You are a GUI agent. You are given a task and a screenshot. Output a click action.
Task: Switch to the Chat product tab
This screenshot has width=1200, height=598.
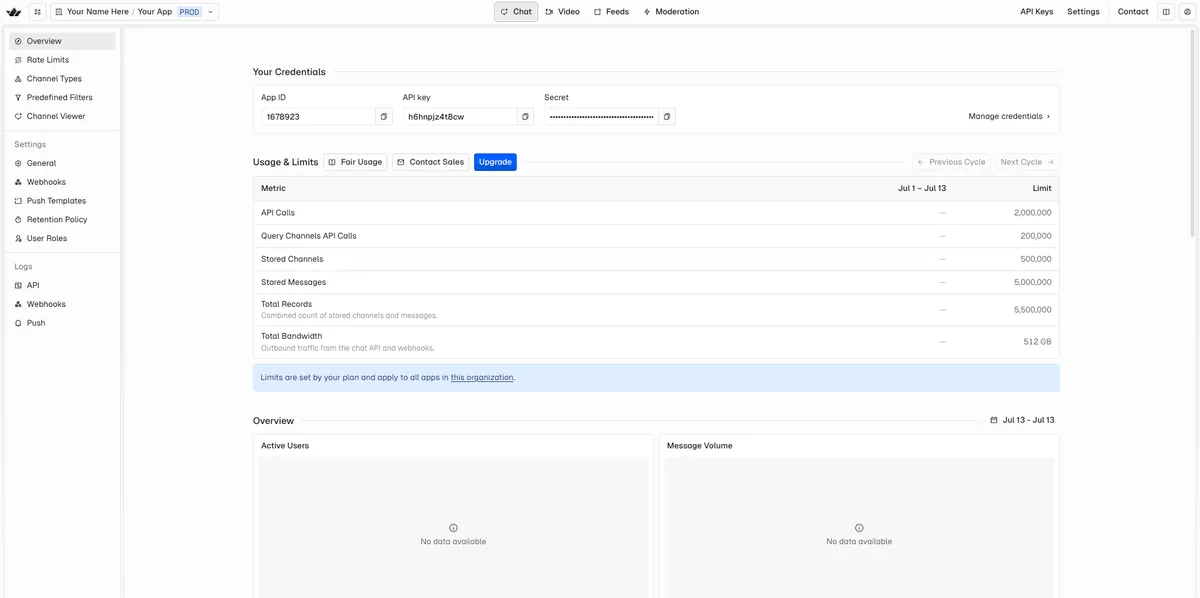(x=516, y=12)
